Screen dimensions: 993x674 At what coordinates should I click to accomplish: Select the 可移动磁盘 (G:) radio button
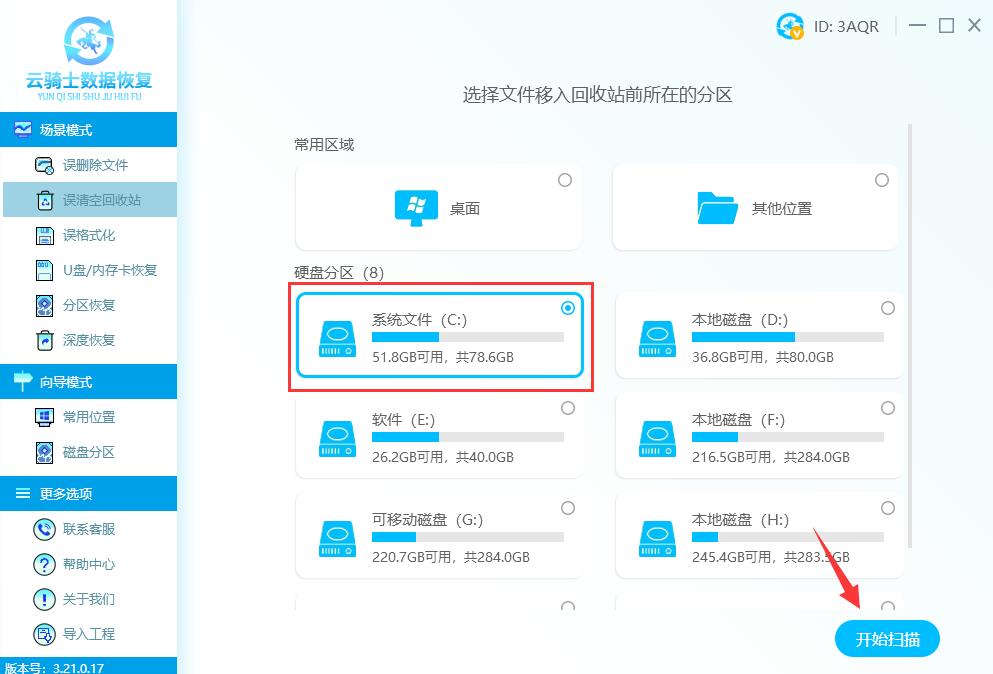(x=568, y=508)
